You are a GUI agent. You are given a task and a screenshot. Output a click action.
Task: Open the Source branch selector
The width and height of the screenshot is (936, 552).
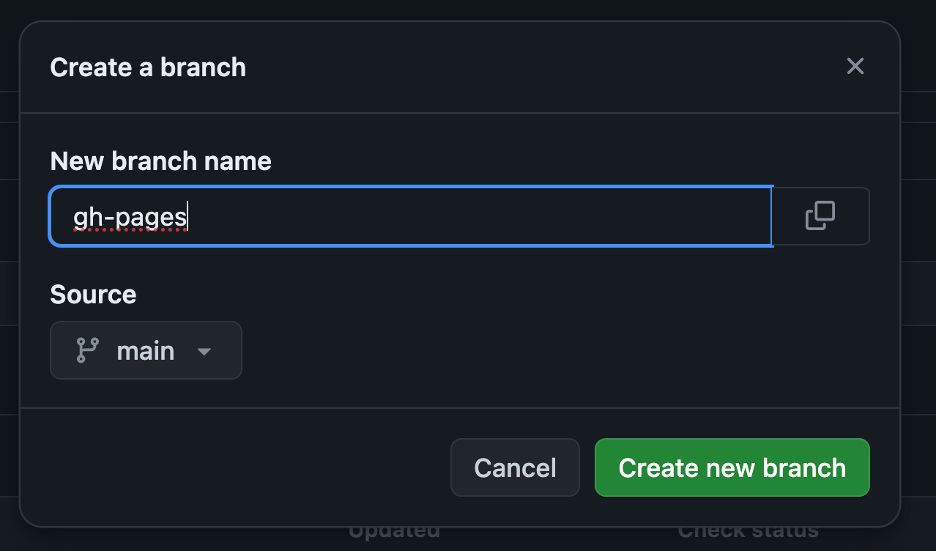[x=146, y=351]
